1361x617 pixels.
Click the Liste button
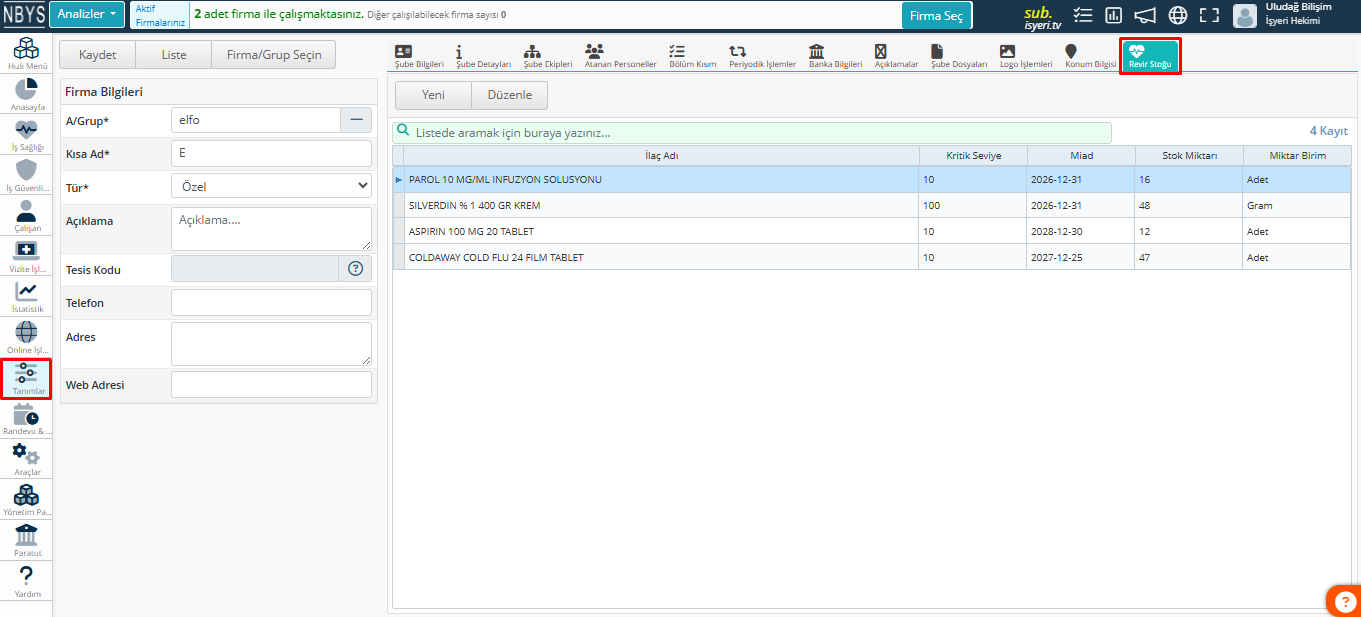(174, 55)
